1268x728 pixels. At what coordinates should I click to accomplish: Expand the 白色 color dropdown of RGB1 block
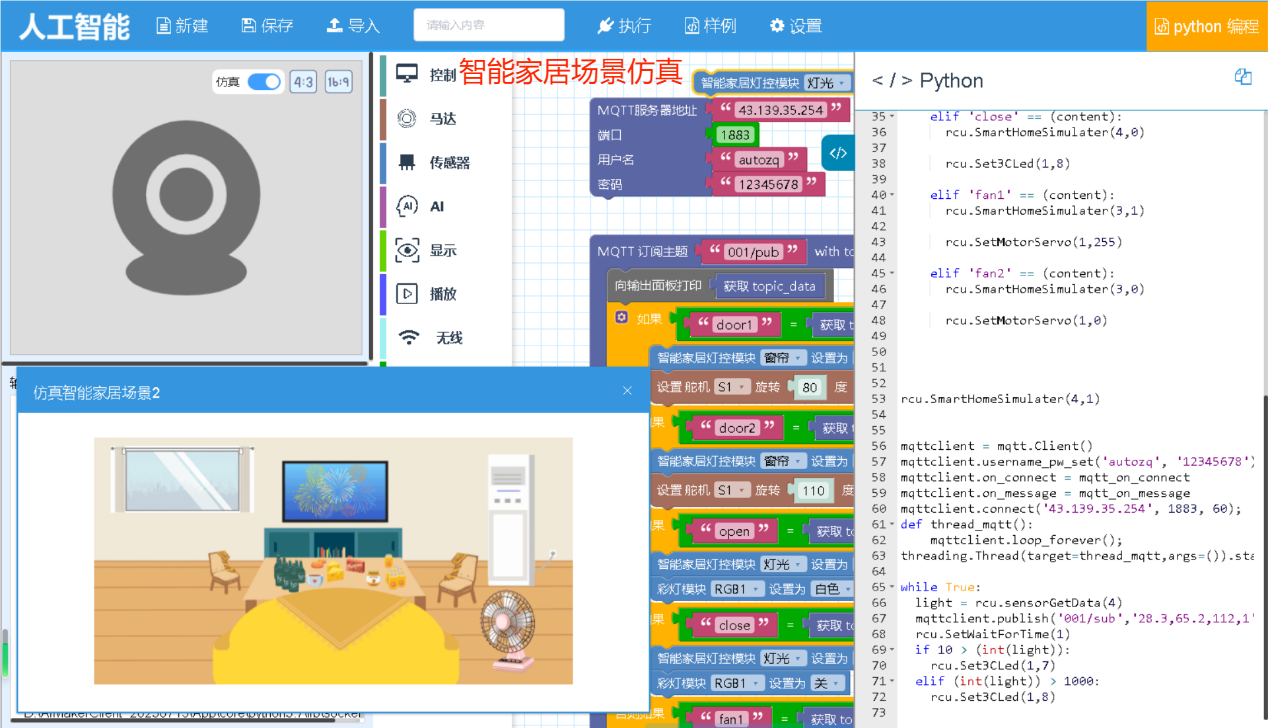tap(832, 589)
